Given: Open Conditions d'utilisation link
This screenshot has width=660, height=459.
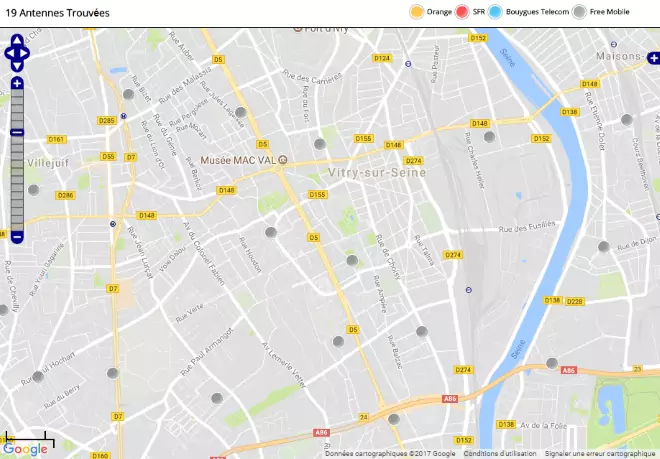Looking at the screenshot, I should click(500, 454).
